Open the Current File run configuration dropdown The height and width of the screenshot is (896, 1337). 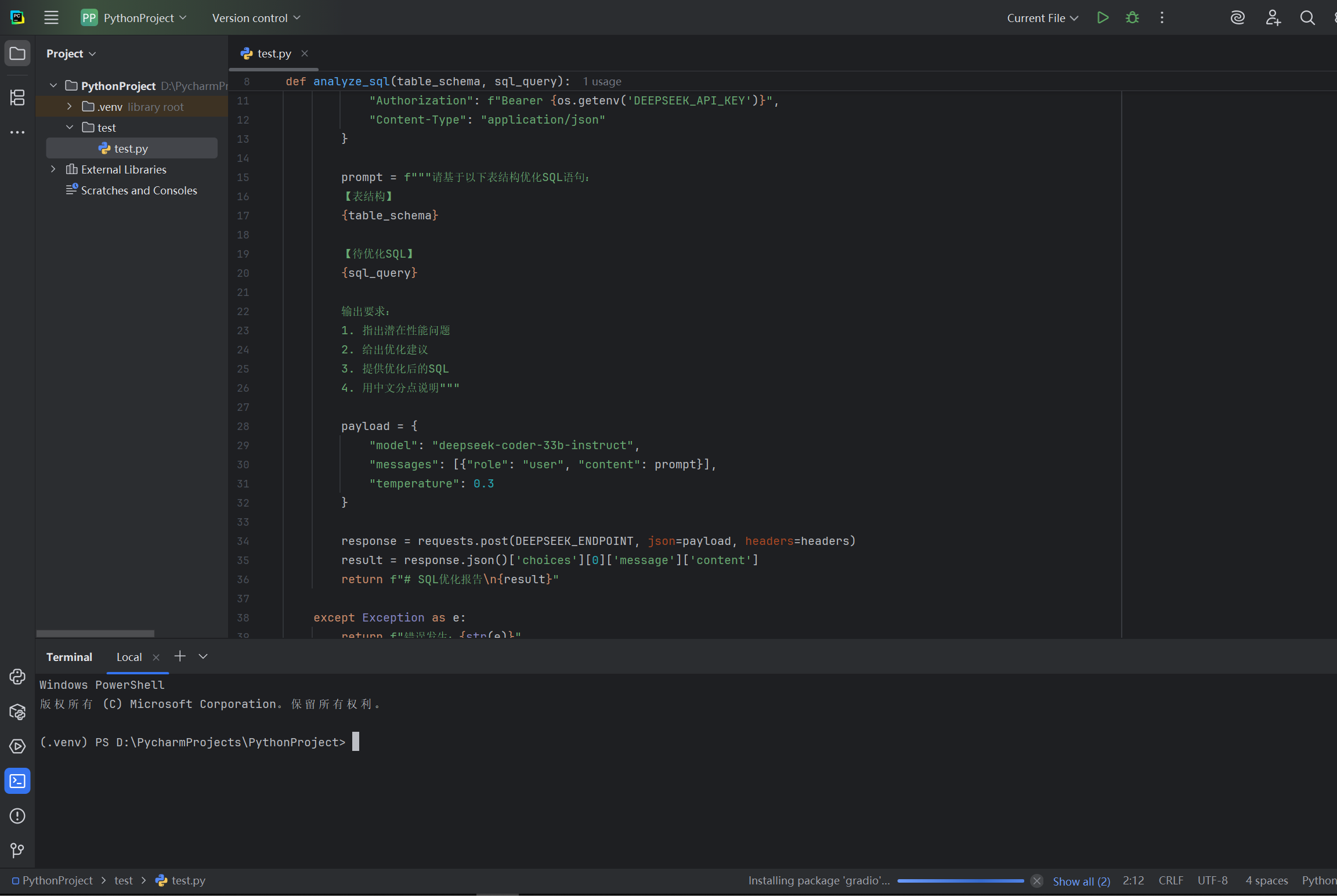point(1042,18)
